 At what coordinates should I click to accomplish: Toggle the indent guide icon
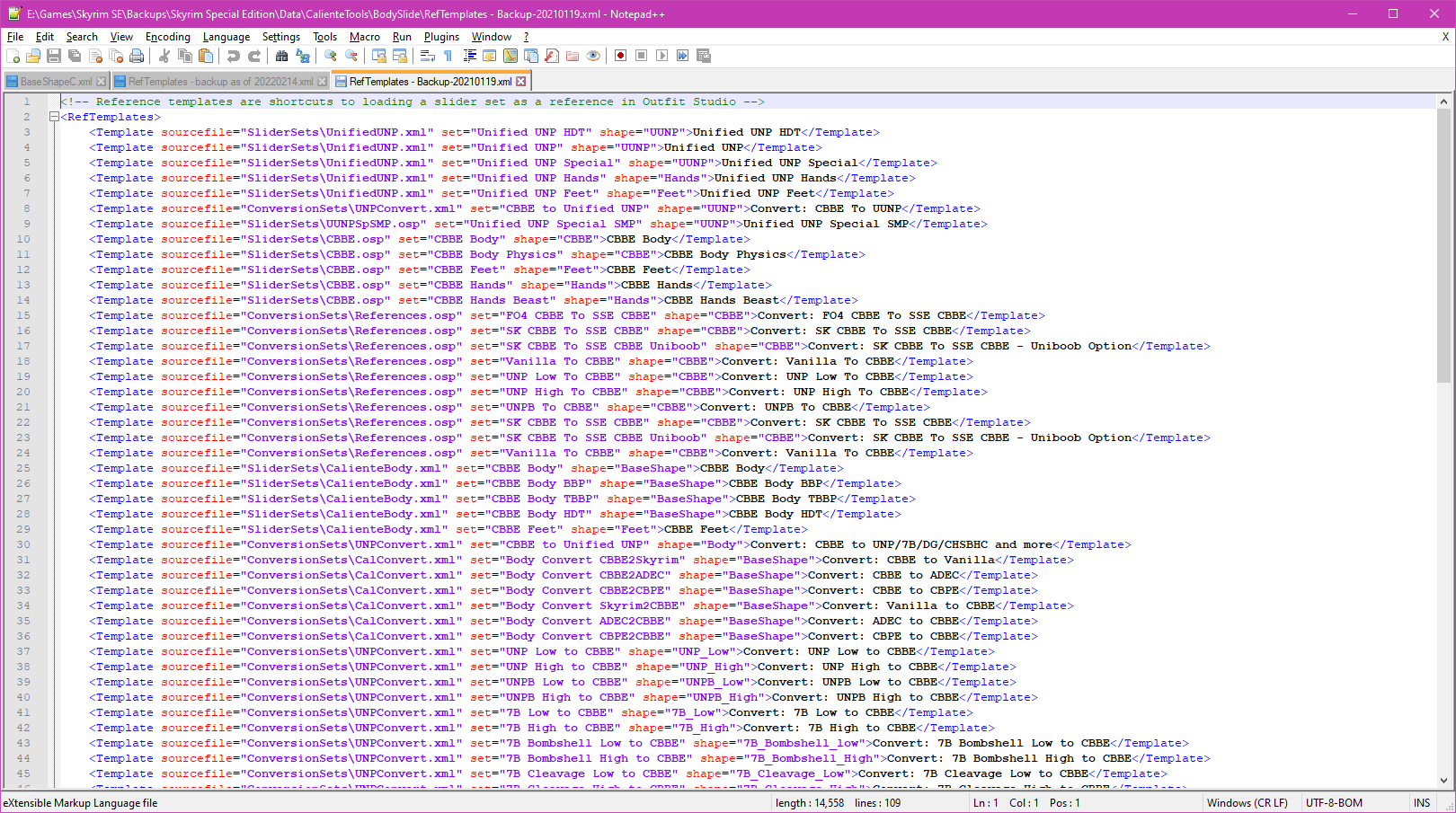469,56
